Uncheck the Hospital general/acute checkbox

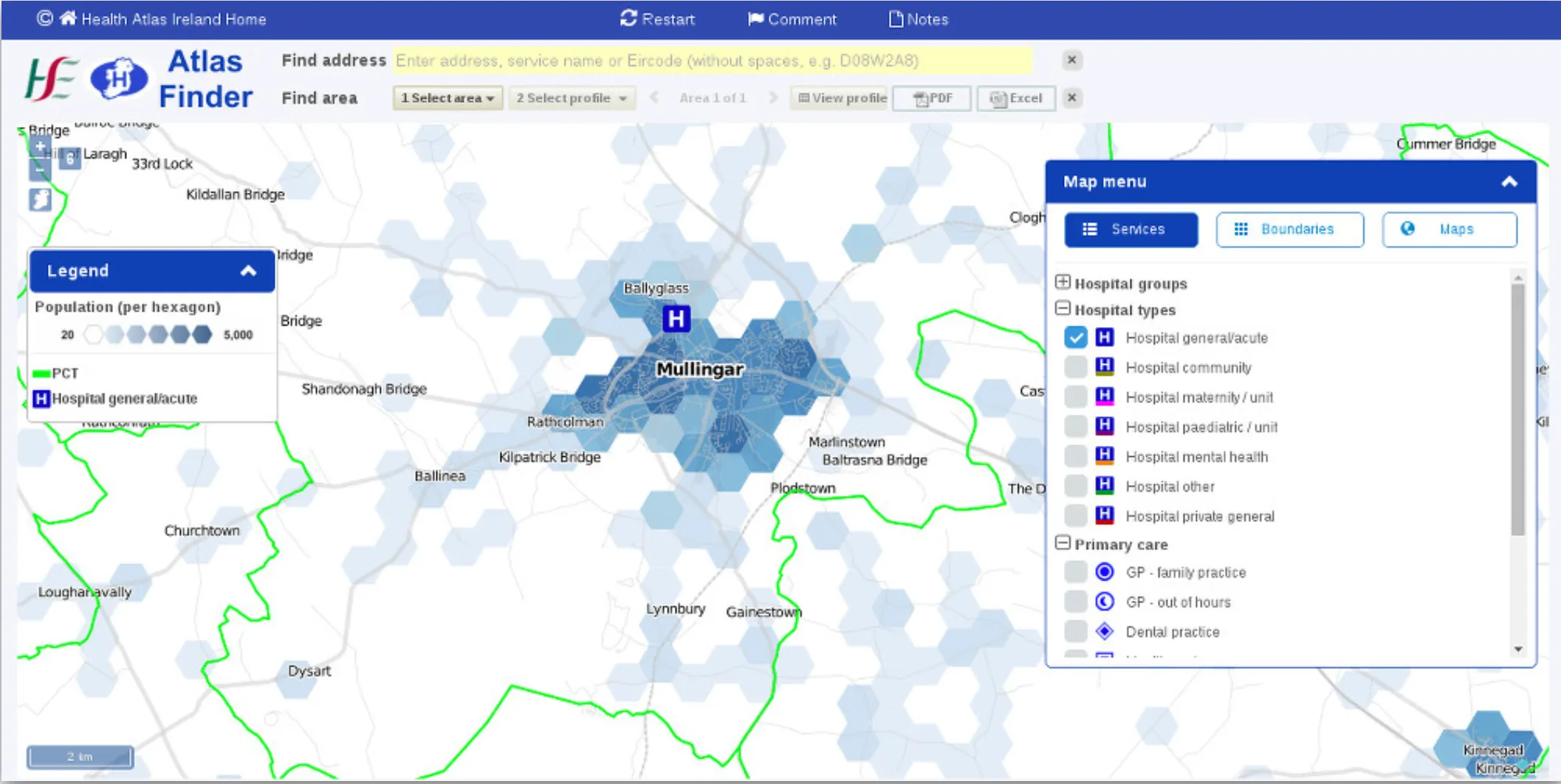[x=1076, y=337]
